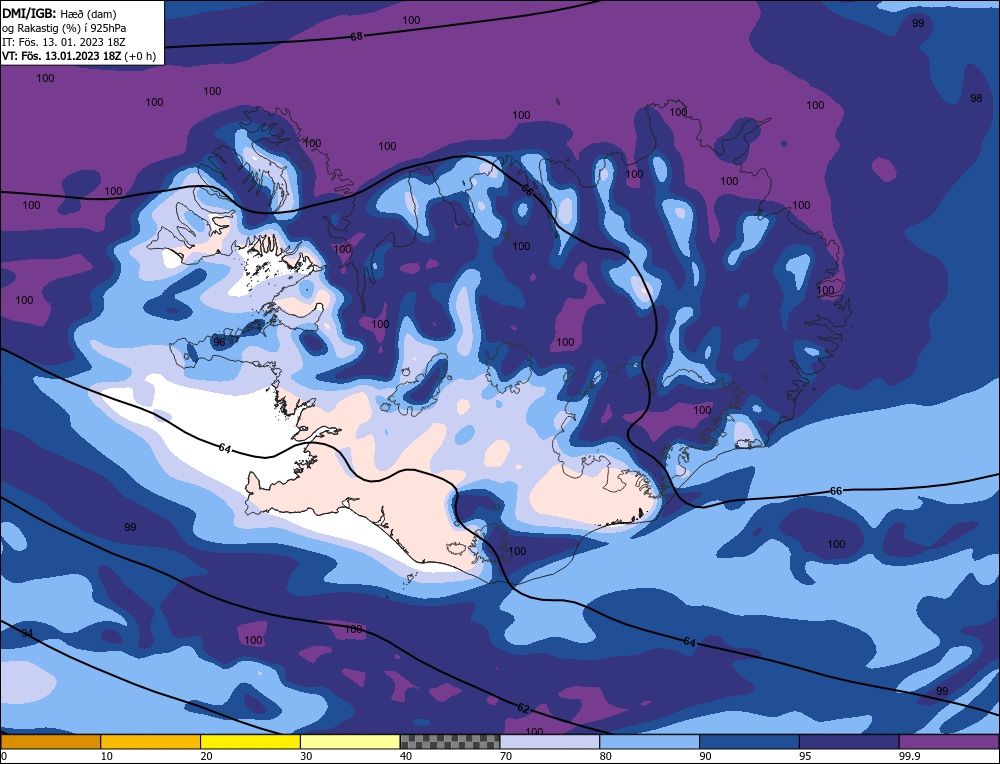The width and height of the screenshot is (1000, 764).
Task: Click the legend tick label 99.9
Action: click(x=908, y=756)
